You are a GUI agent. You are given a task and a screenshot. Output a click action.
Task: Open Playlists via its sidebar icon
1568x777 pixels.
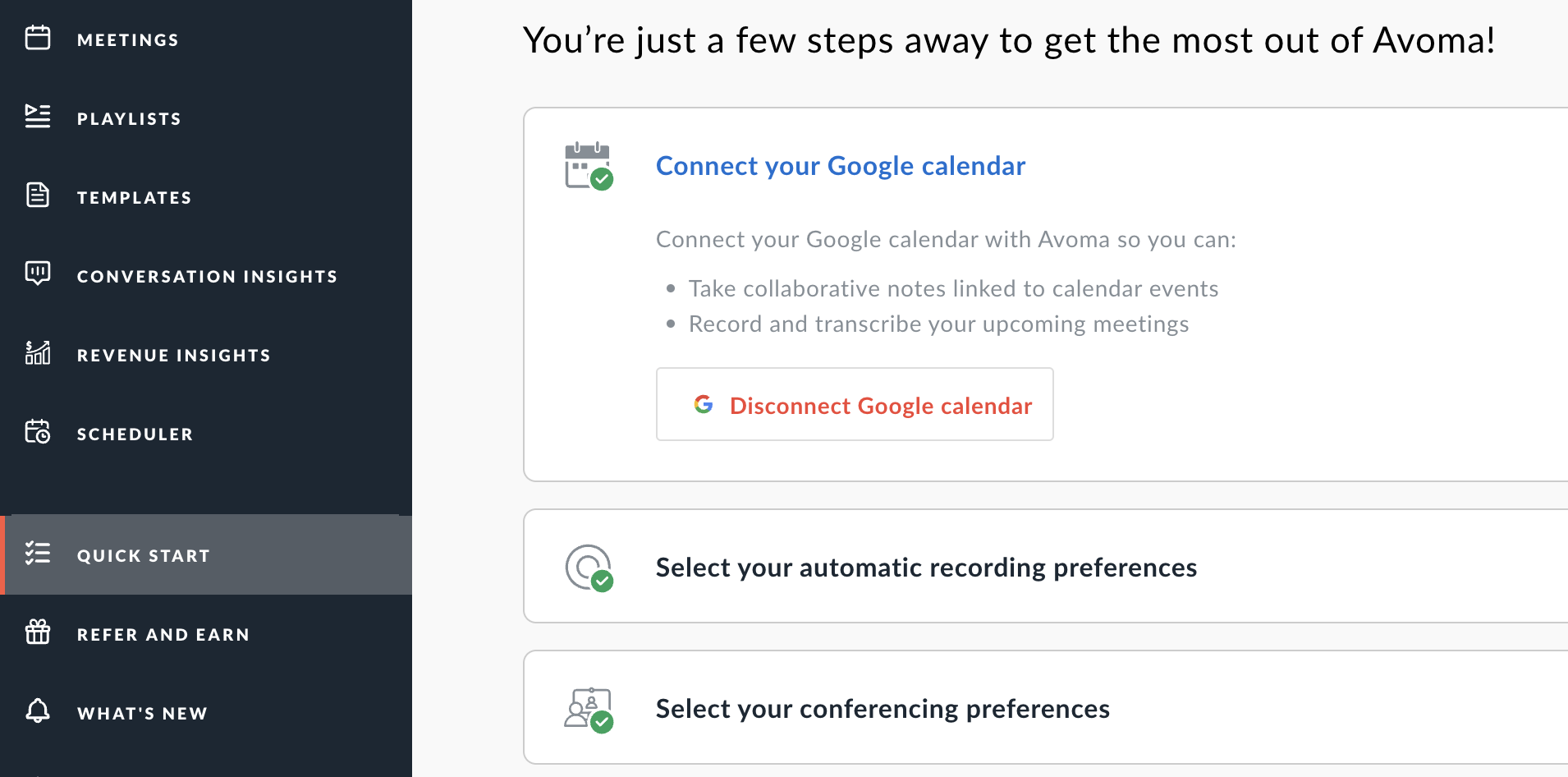pyautogui.click(x=38, y=117)
